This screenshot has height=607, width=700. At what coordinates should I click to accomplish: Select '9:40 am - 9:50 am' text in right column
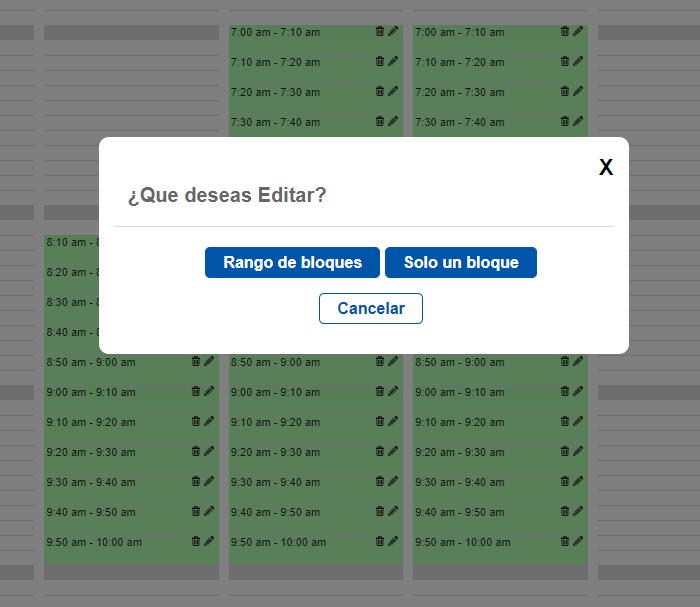tap(460, 512)
